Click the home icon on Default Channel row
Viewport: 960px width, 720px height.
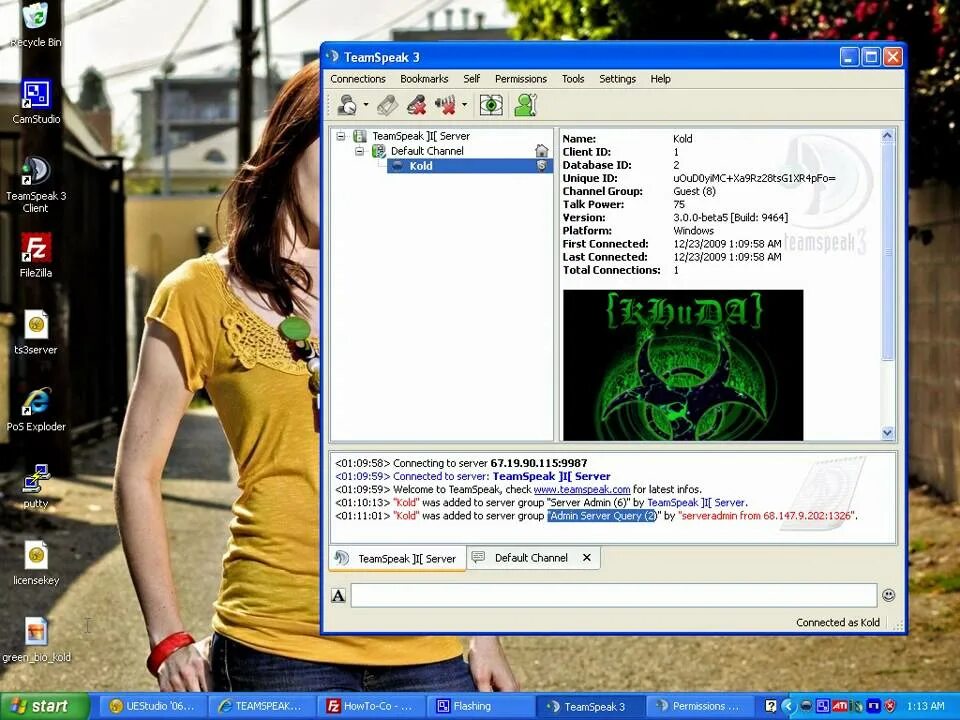click(x=541, y=151)
